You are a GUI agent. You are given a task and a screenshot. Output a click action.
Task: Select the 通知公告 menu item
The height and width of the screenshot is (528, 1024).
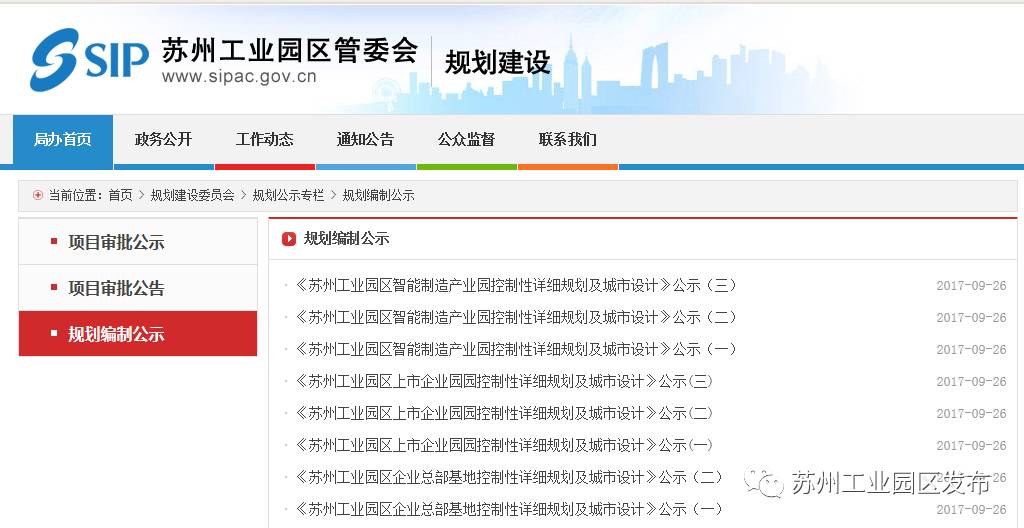366,140
